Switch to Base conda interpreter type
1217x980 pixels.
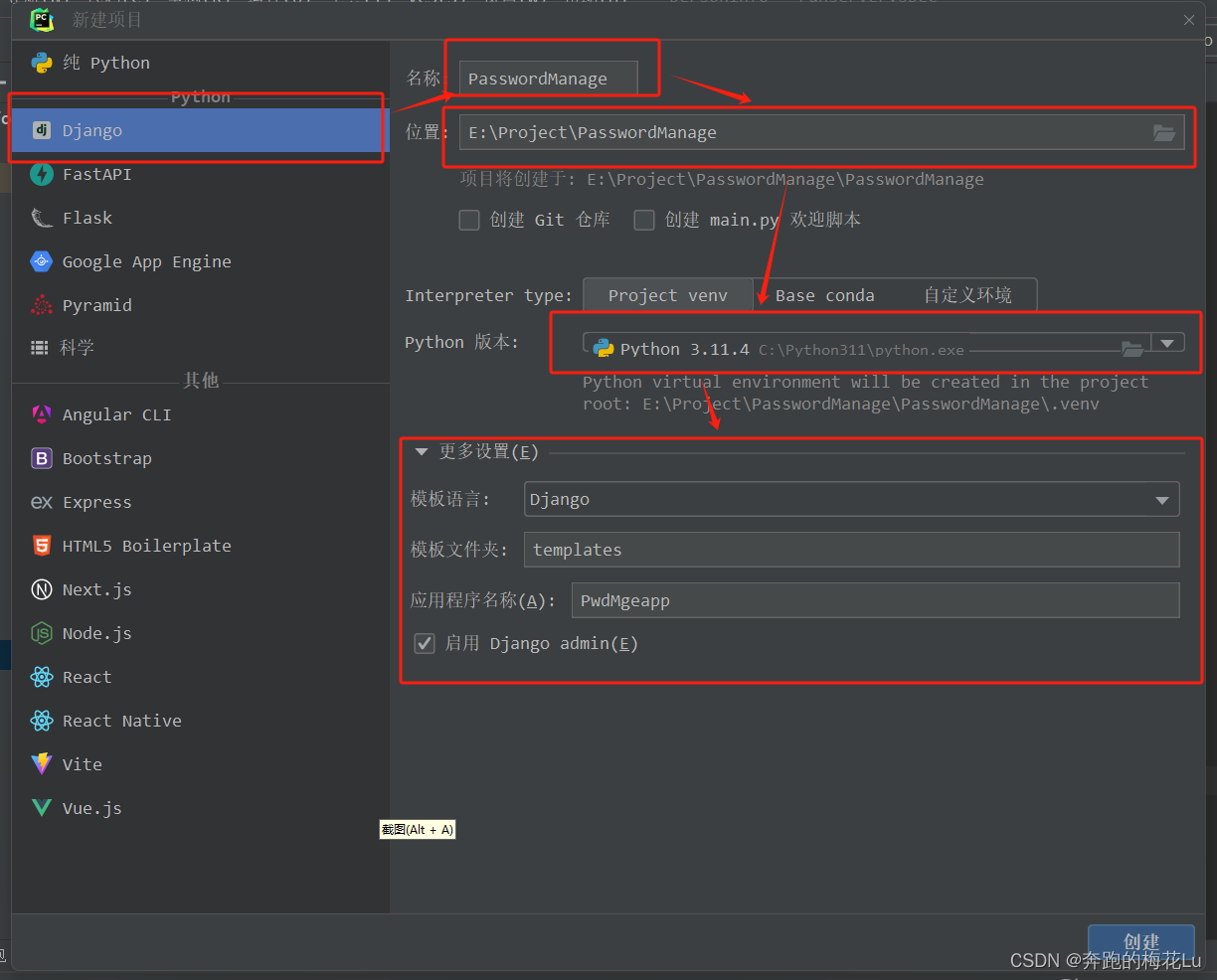pos(824,295)
